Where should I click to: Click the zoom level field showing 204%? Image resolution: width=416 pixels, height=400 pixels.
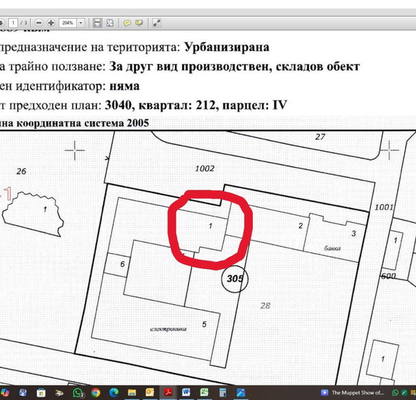pos(68,23)
